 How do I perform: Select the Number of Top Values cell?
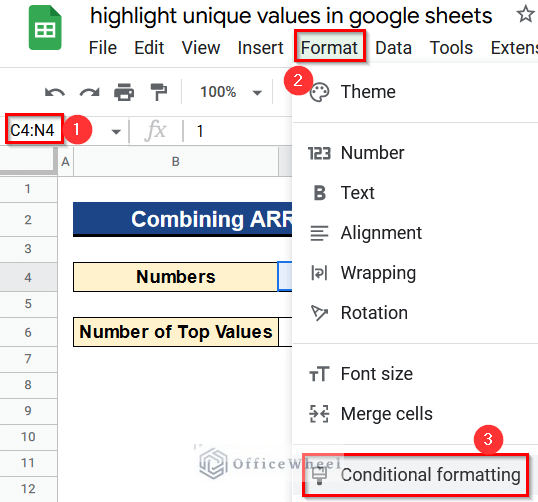176,332
